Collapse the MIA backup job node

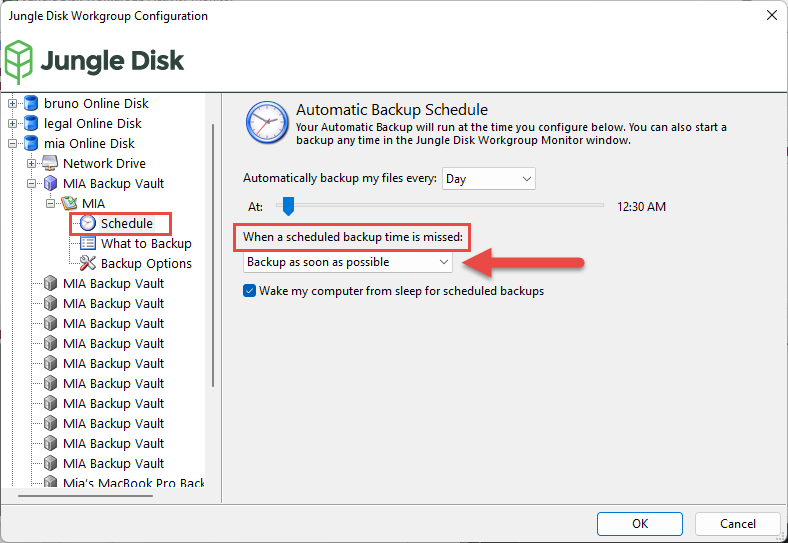tap(50, 204)
